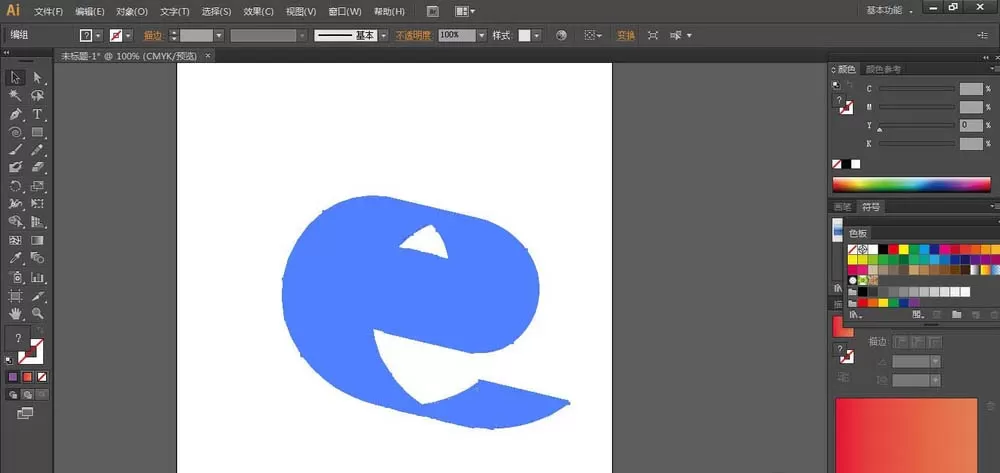1000x473 pixels.
Task: Open the 效果(C) menu
Action: pos(258,11)
